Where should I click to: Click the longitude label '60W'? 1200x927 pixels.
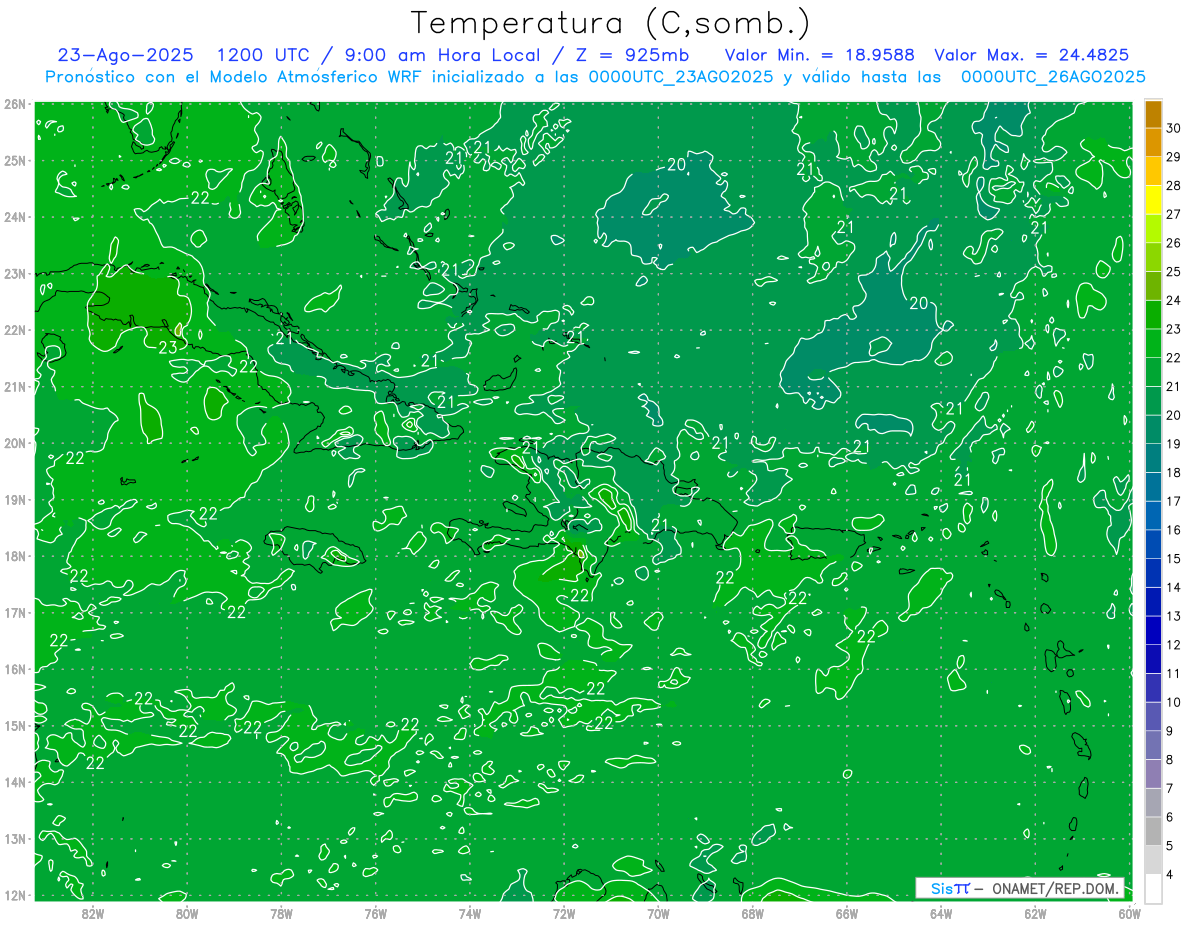click(x=1130, y=912)
